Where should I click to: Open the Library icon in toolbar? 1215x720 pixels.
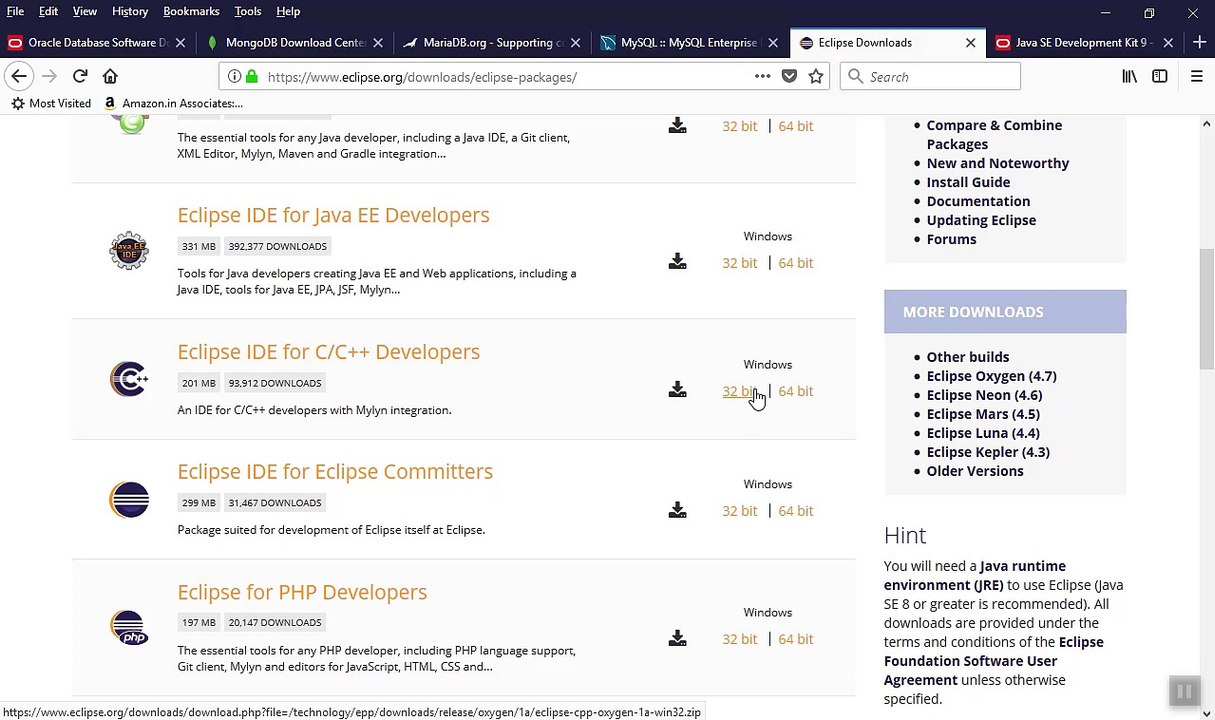[x=1129, y=76]
